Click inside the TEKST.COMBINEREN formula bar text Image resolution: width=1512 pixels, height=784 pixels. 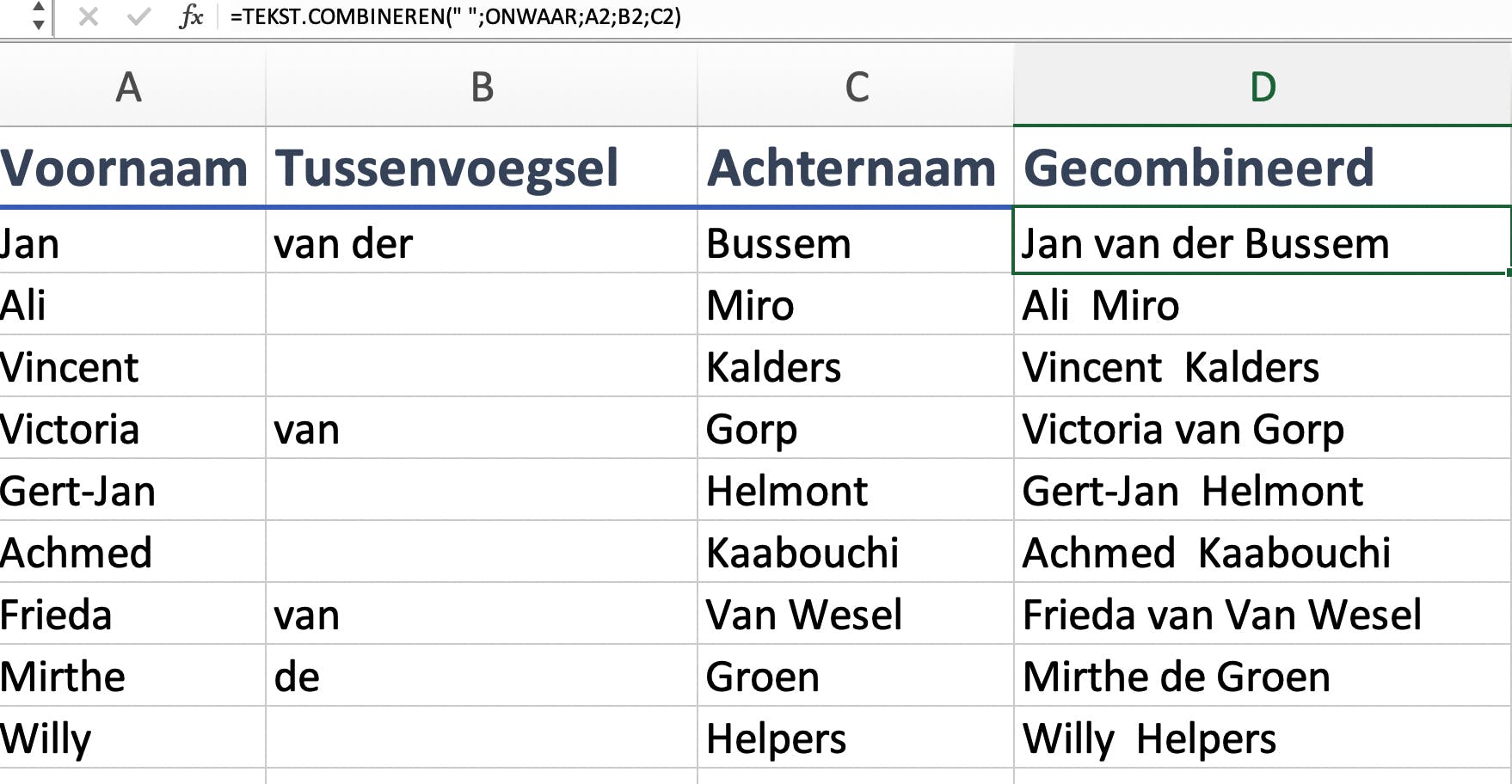point(455,17)
